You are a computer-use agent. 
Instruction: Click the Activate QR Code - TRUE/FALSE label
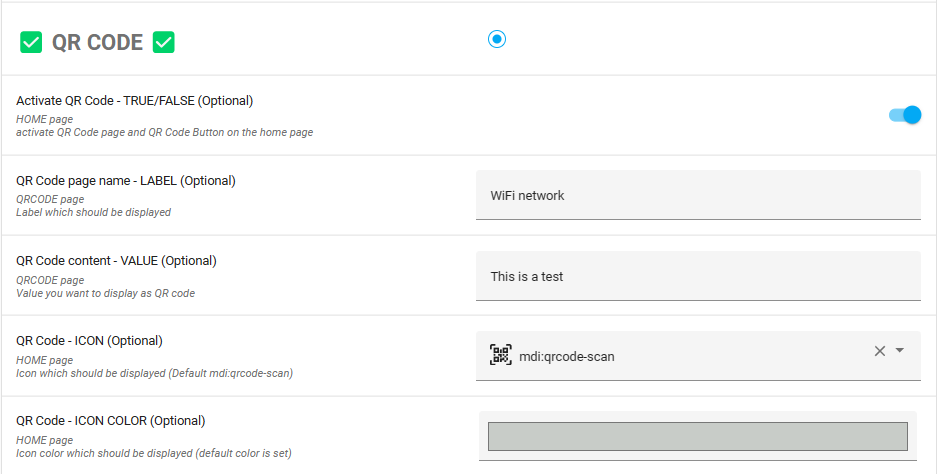[135, 101]
